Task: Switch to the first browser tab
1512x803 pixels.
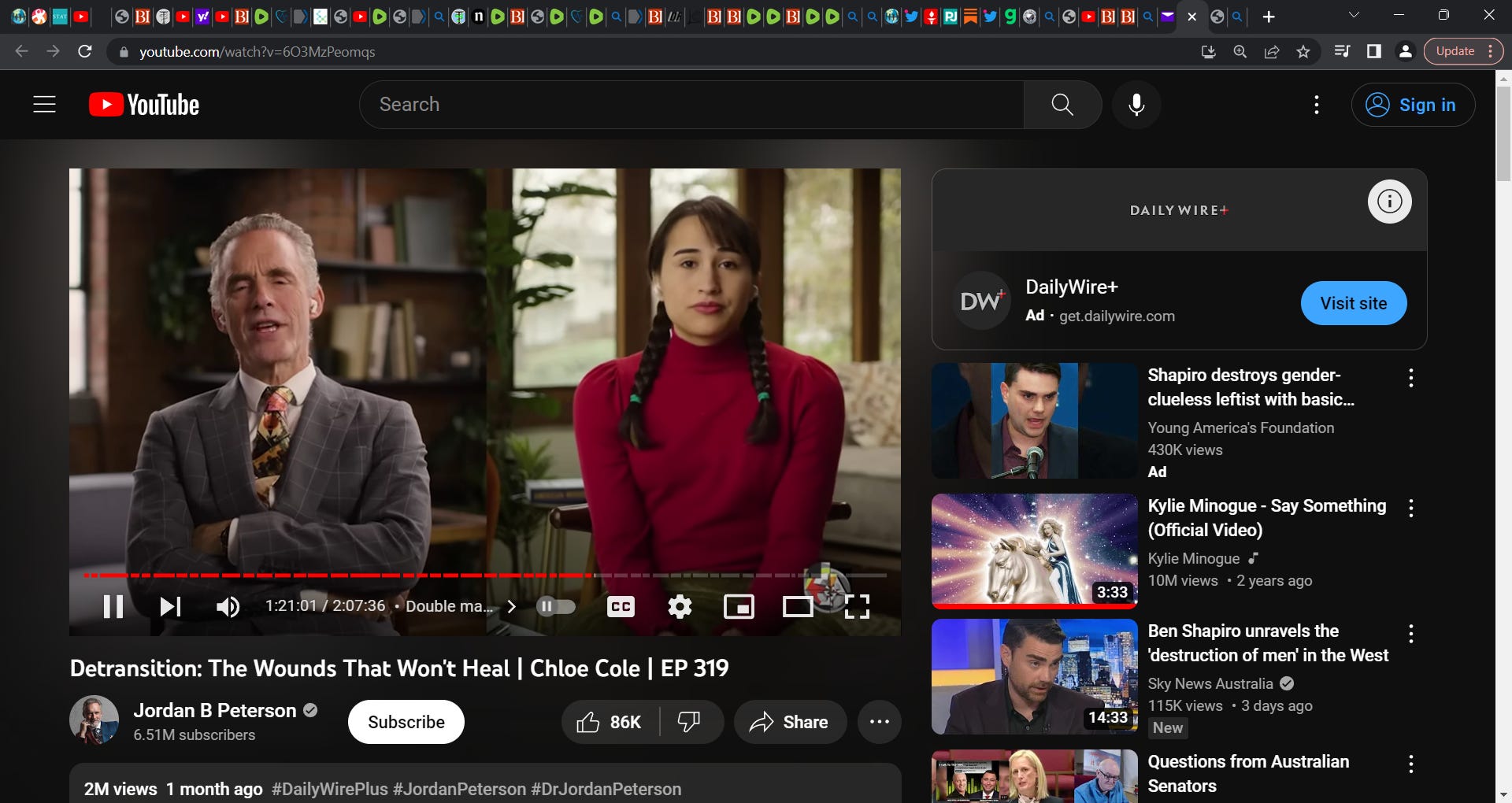Action: click(x=19, y=17)
